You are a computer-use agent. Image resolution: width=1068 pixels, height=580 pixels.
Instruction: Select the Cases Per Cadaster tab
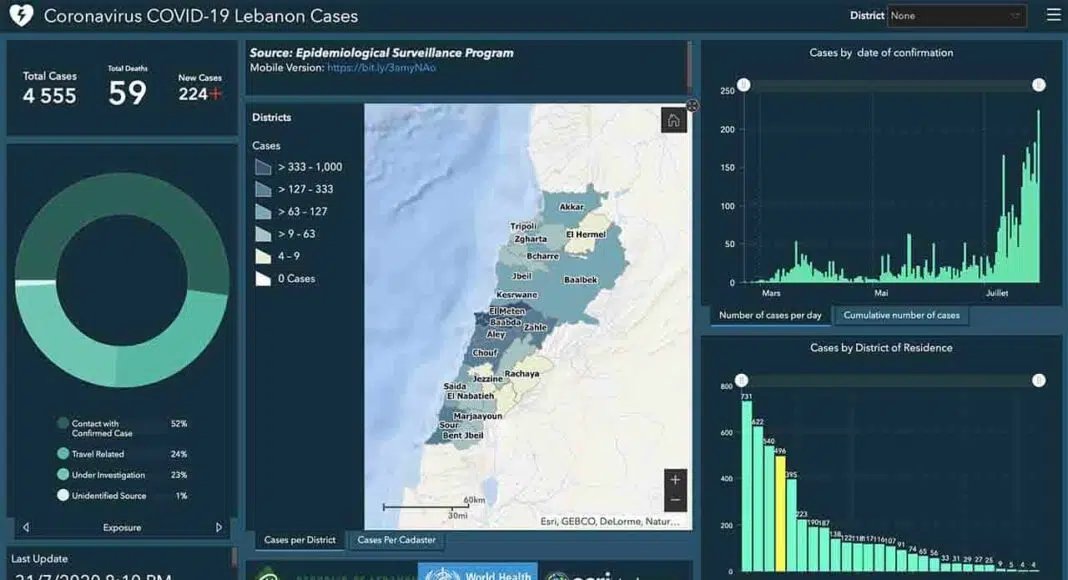pyautogui.click(x=396, y=540)
